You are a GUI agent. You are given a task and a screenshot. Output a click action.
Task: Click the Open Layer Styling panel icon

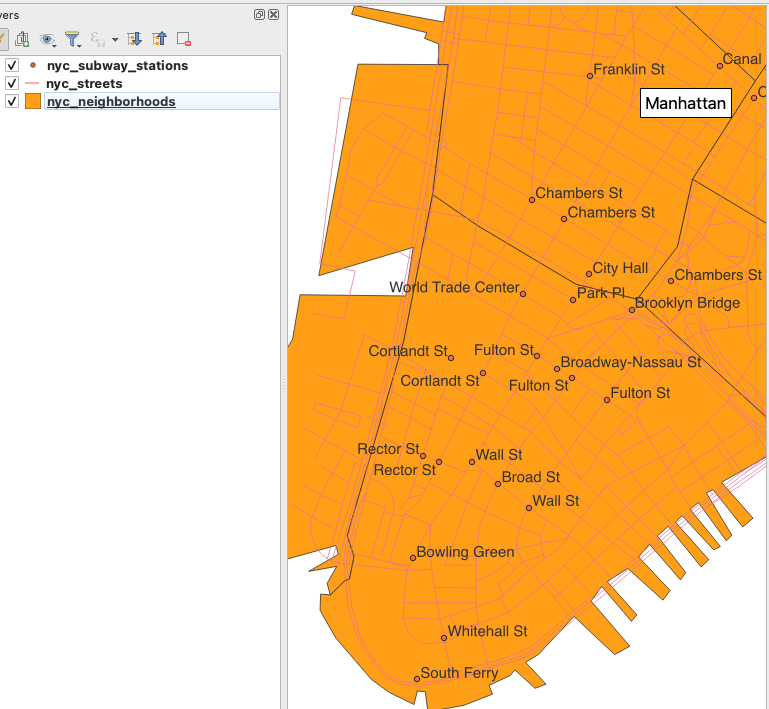3,39
